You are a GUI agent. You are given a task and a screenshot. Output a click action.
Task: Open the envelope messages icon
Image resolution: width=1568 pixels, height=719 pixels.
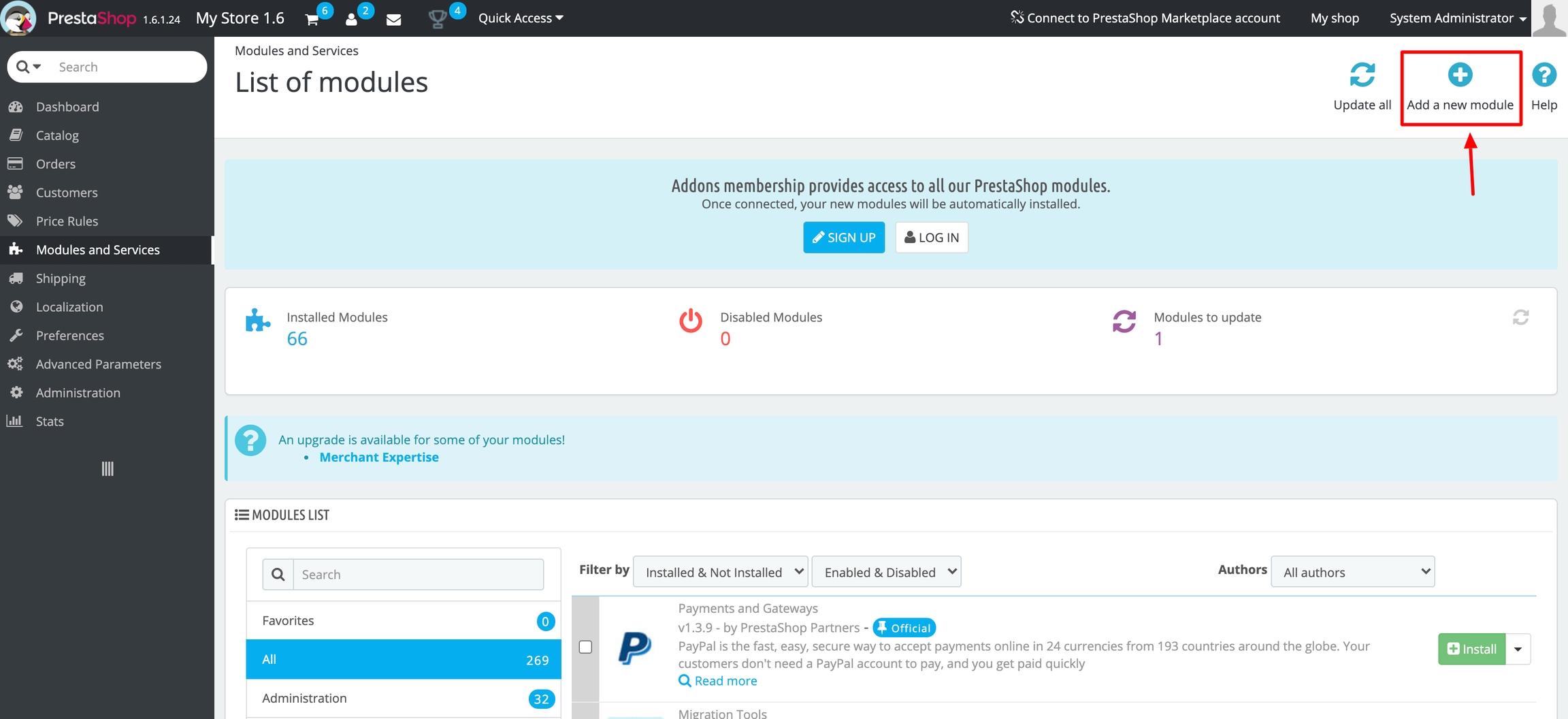click(x=393, y=19)
